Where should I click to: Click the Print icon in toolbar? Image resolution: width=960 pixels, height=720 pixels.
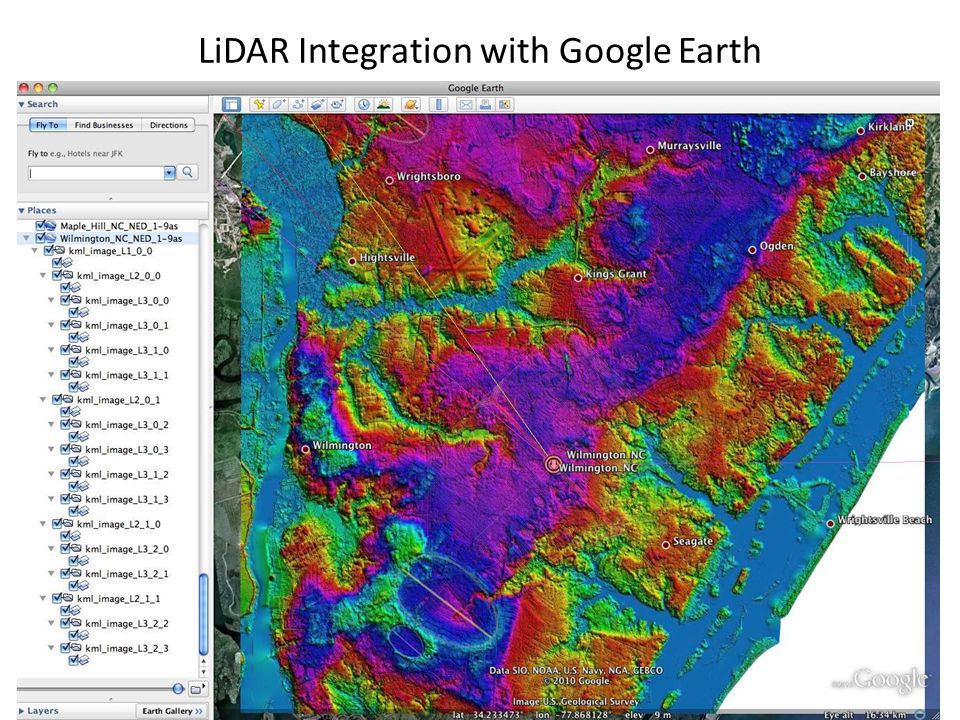click(x=485, y=105)
